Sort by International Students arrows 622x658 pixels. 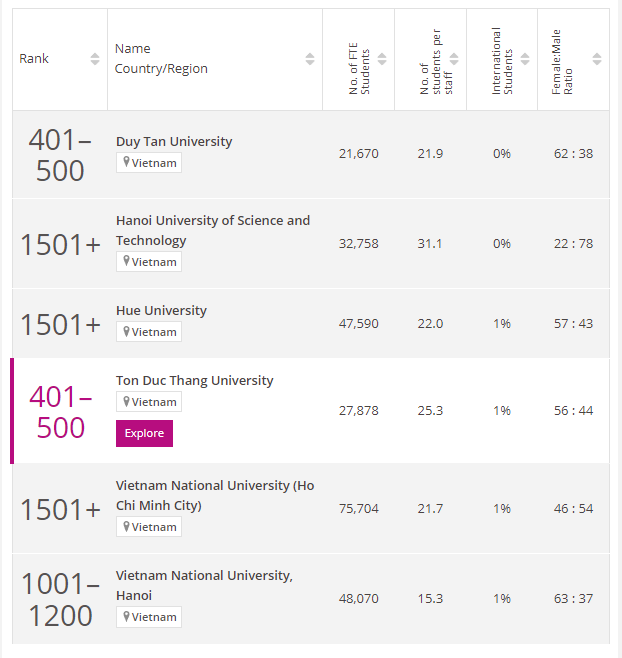coord(525,59)
